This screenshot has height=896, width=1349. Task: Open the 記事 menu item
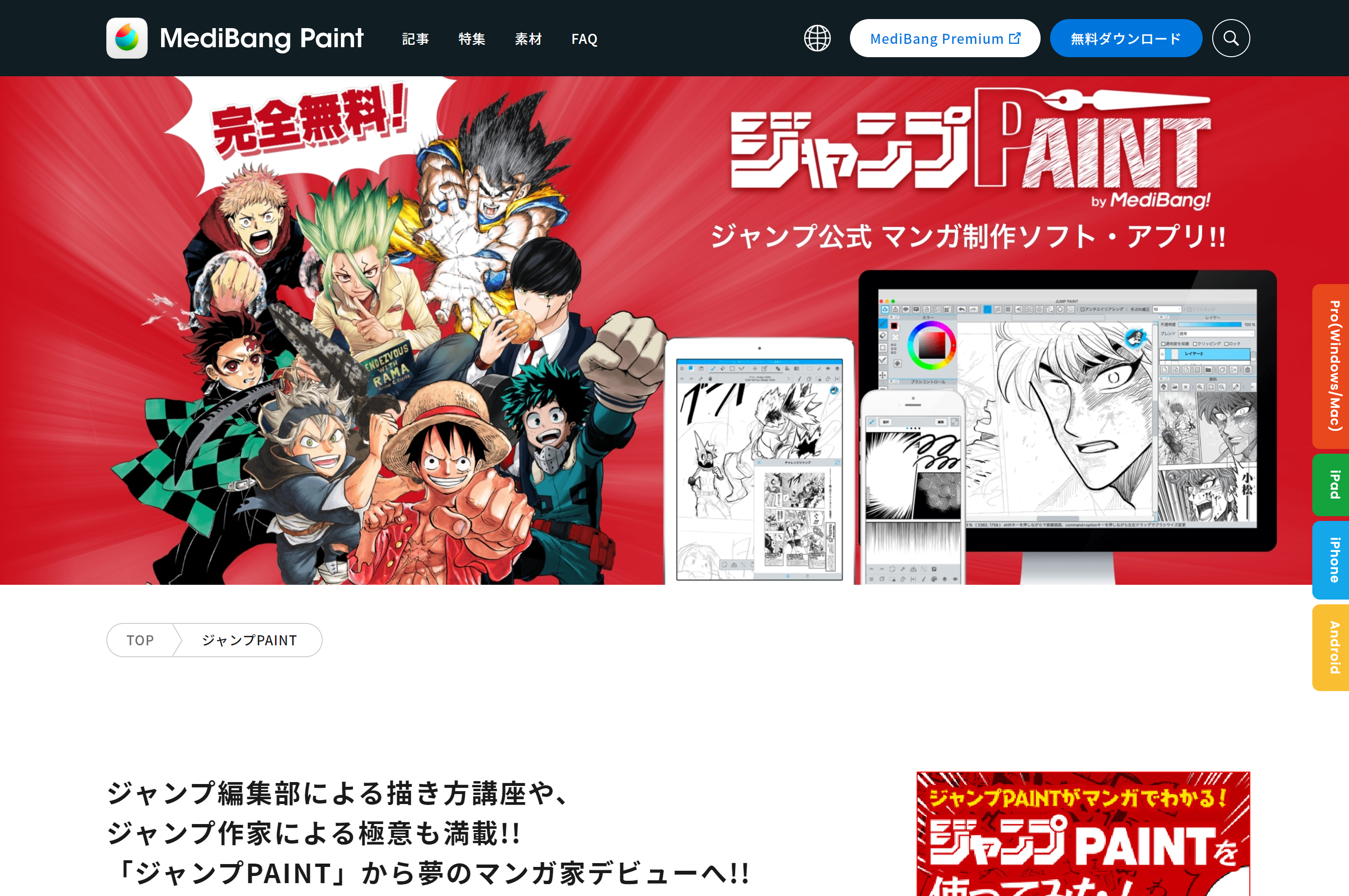(415, 39)
